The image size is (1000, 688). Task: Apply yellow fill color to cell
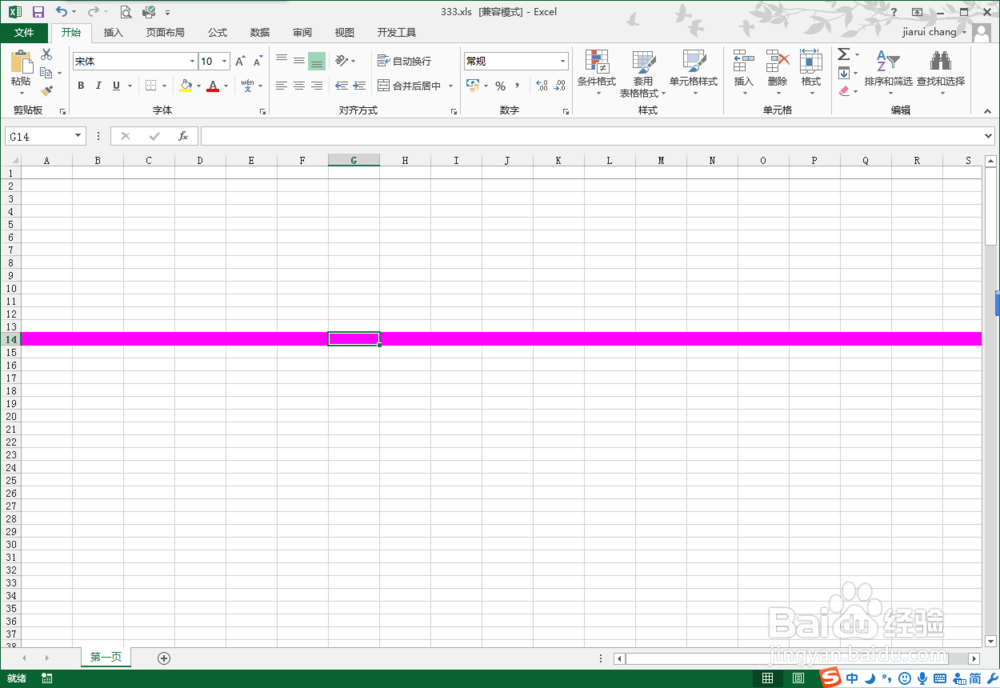tap(186, 85)
